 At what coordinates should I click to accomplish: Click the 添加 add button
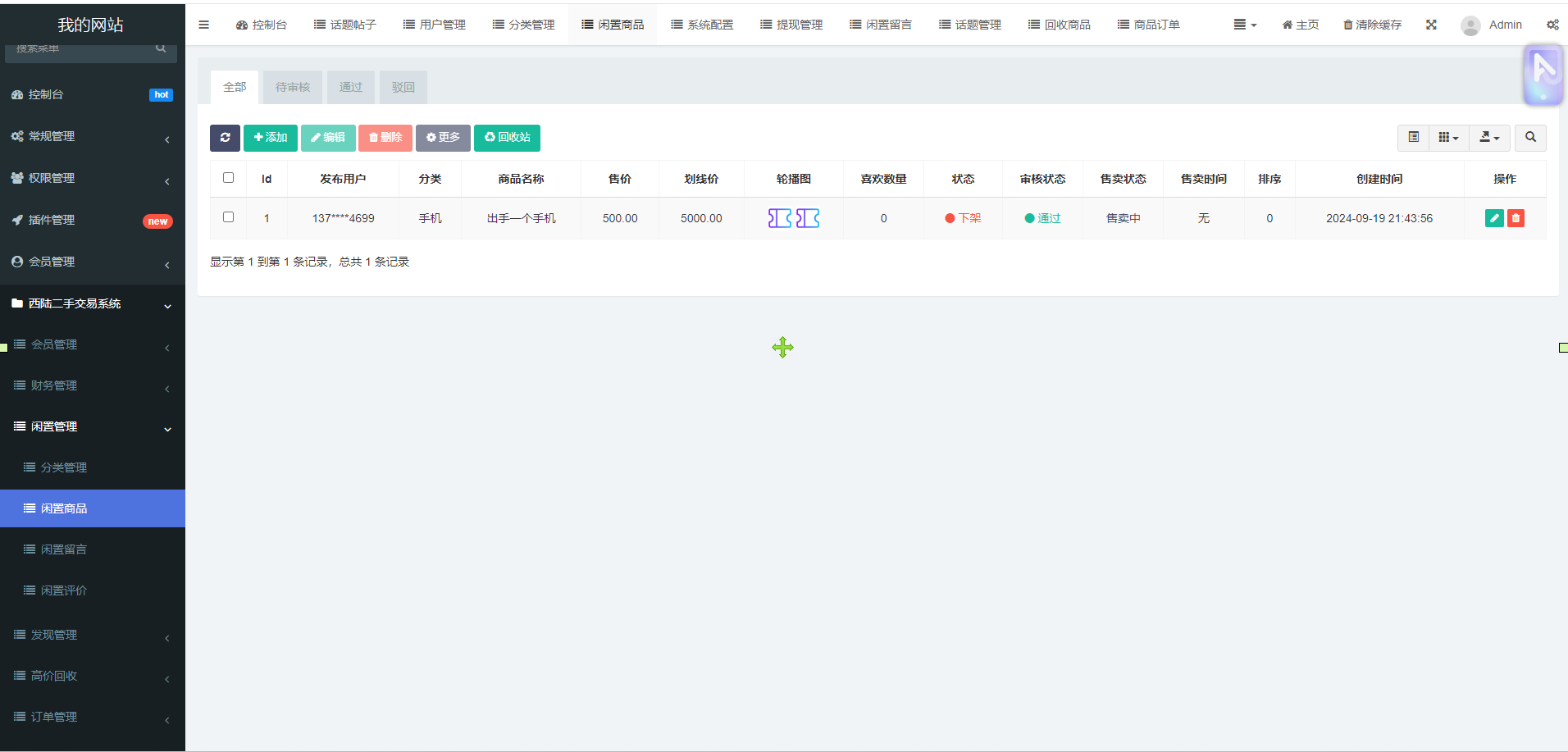(271, 138)
